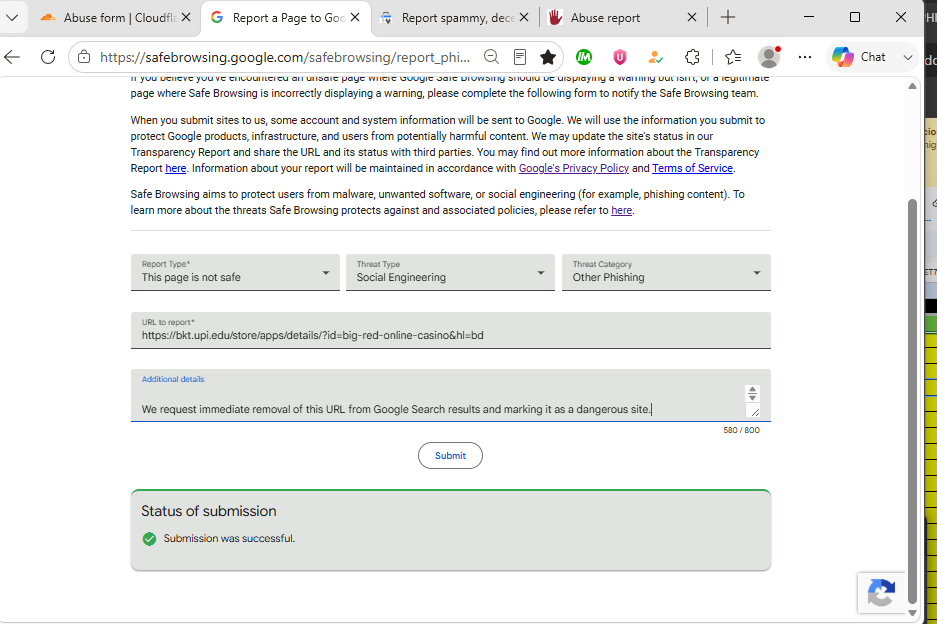Open the Threat Type dropdown
Viewport: 937px width, 624px height.
coord(451,273)
